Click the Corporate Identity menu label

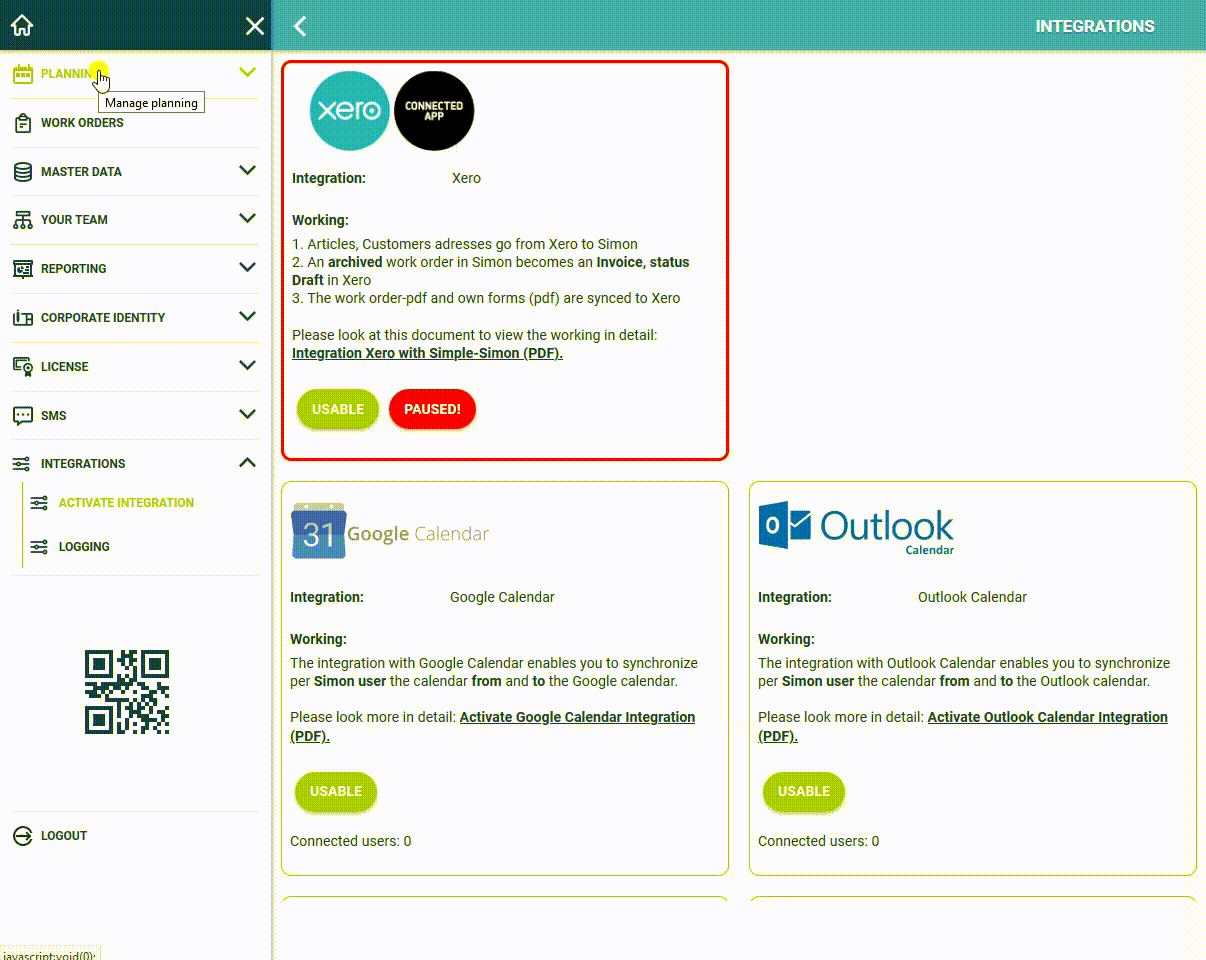point(103,318)
